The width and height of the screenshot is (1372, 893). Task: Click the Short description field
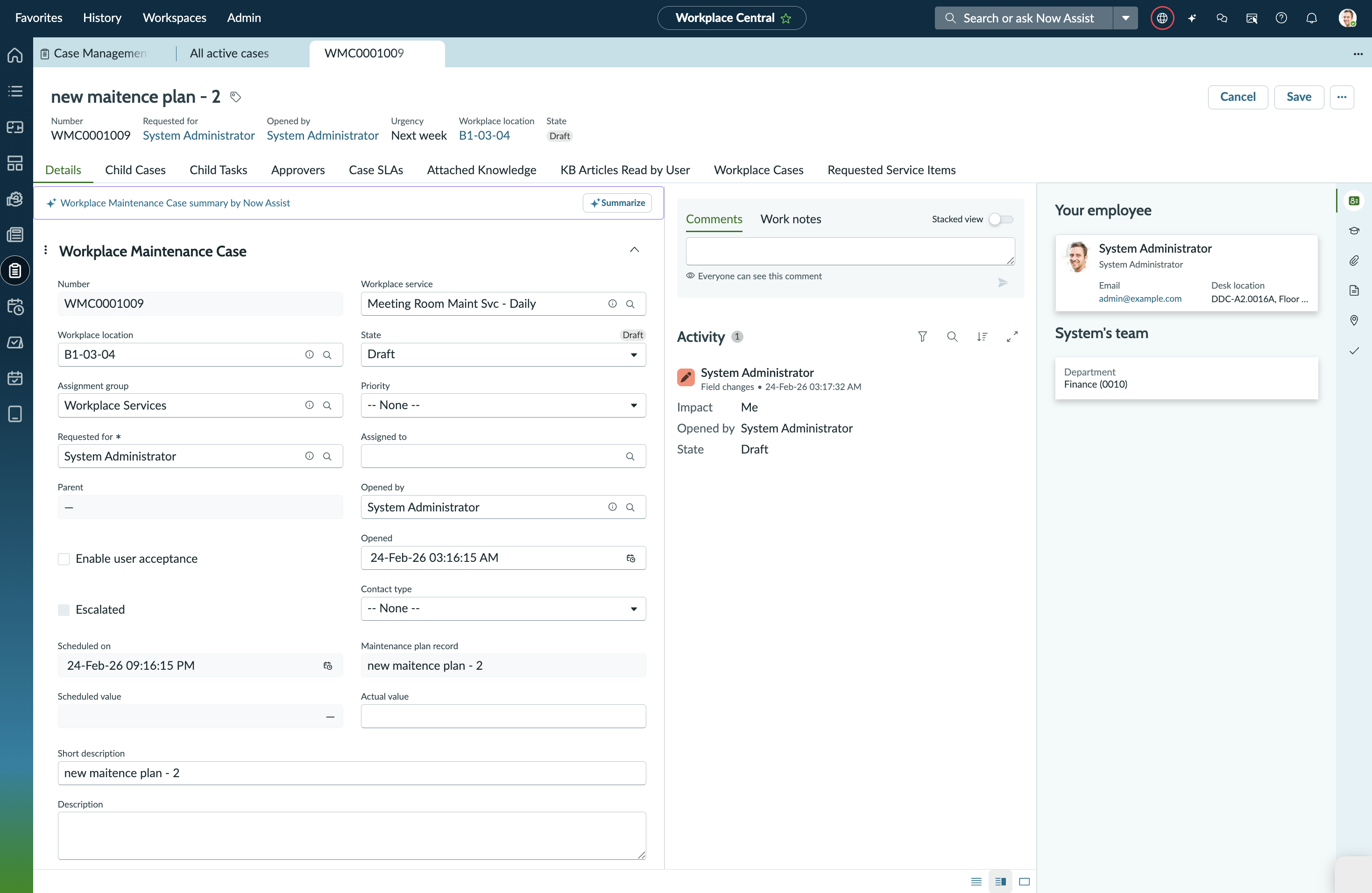click(x=352, y=773)
